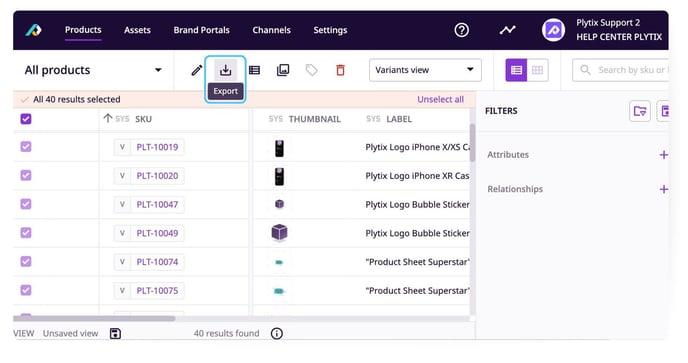Switch to grid view layout icon

538,70
